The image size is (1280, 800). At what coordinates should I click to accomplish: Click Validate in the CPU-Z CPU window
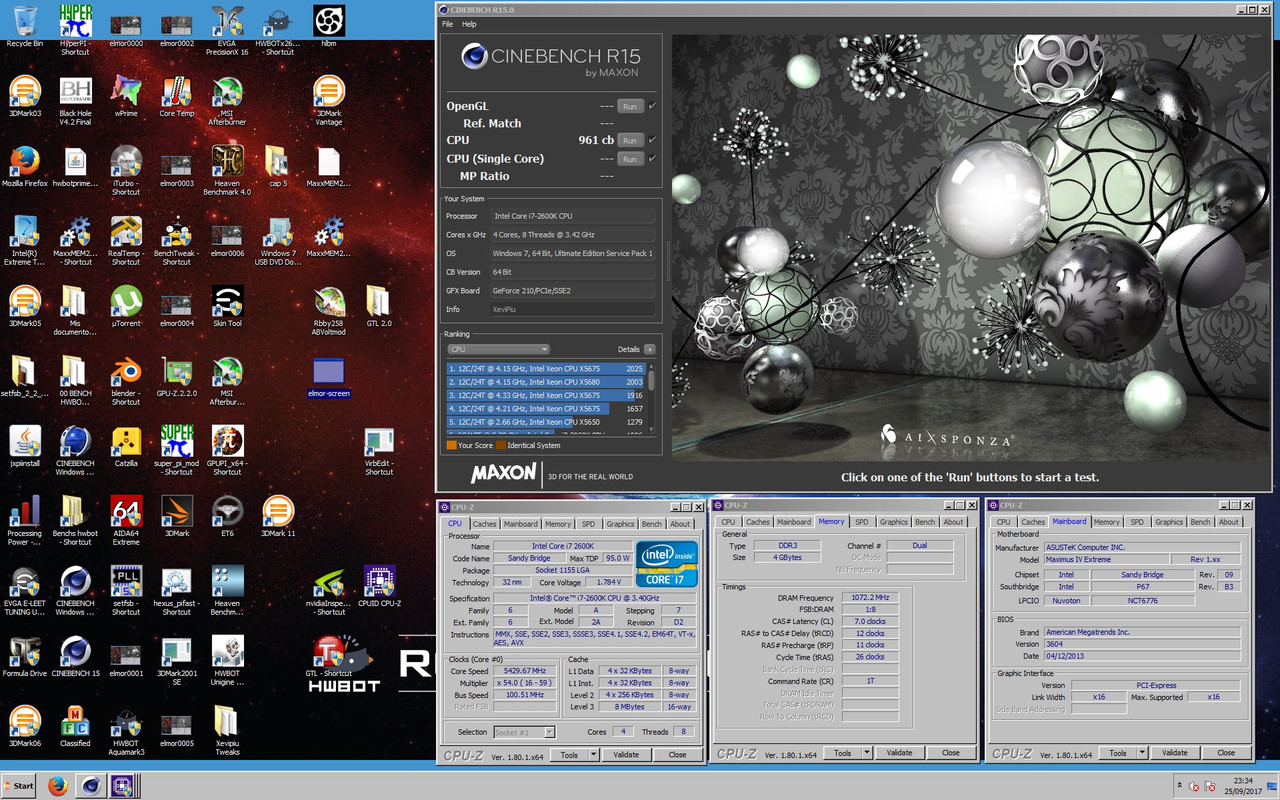pyautogui.click(x=626, y=755)
